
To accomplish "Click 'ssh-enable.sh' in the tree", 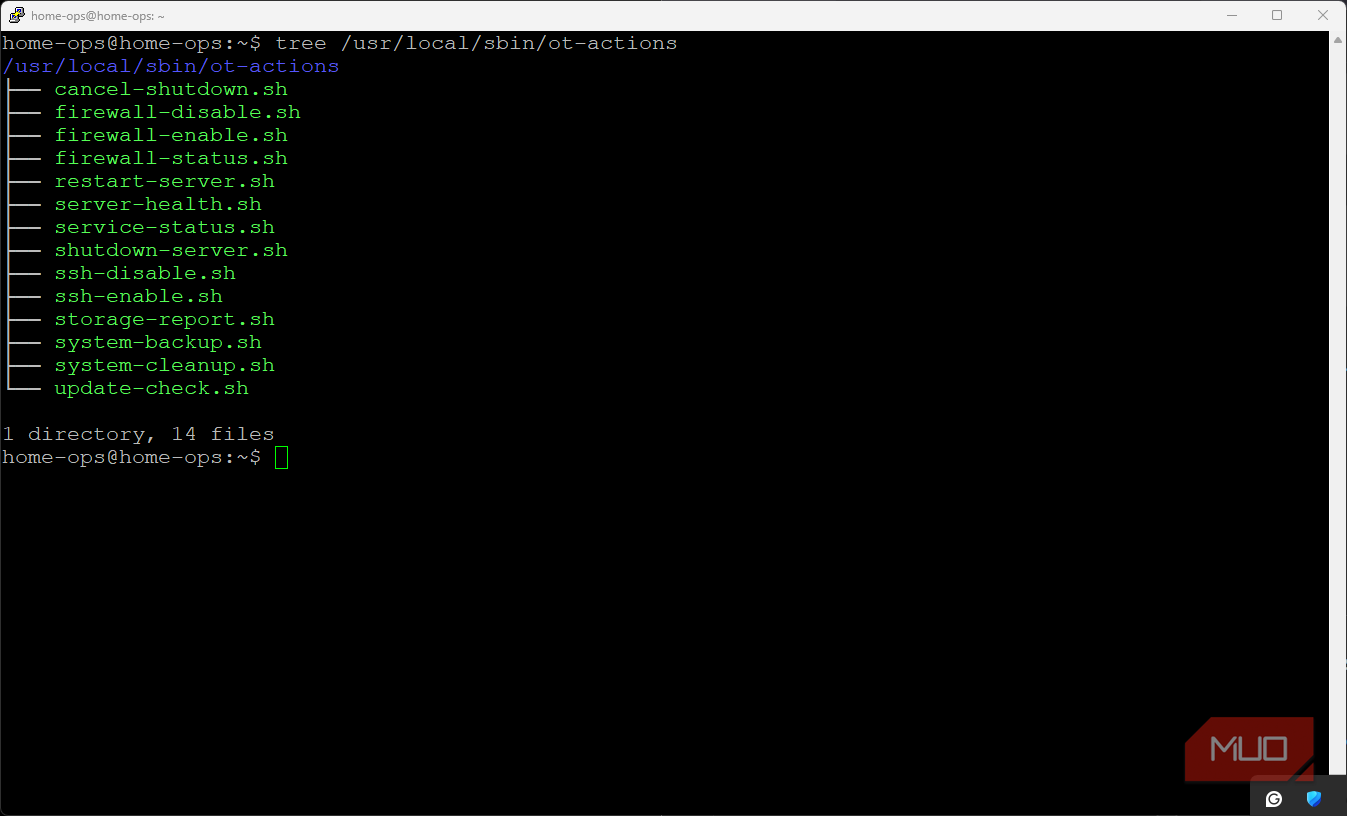I will pos(138,296).
